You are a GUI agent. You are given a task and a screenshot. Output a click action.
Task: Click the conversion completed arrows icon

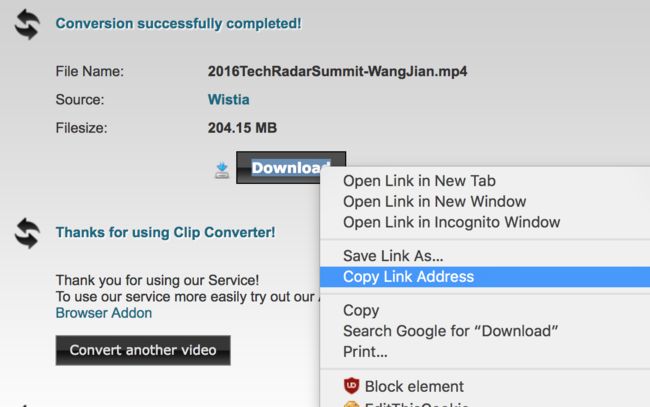(x=27, y=24)
